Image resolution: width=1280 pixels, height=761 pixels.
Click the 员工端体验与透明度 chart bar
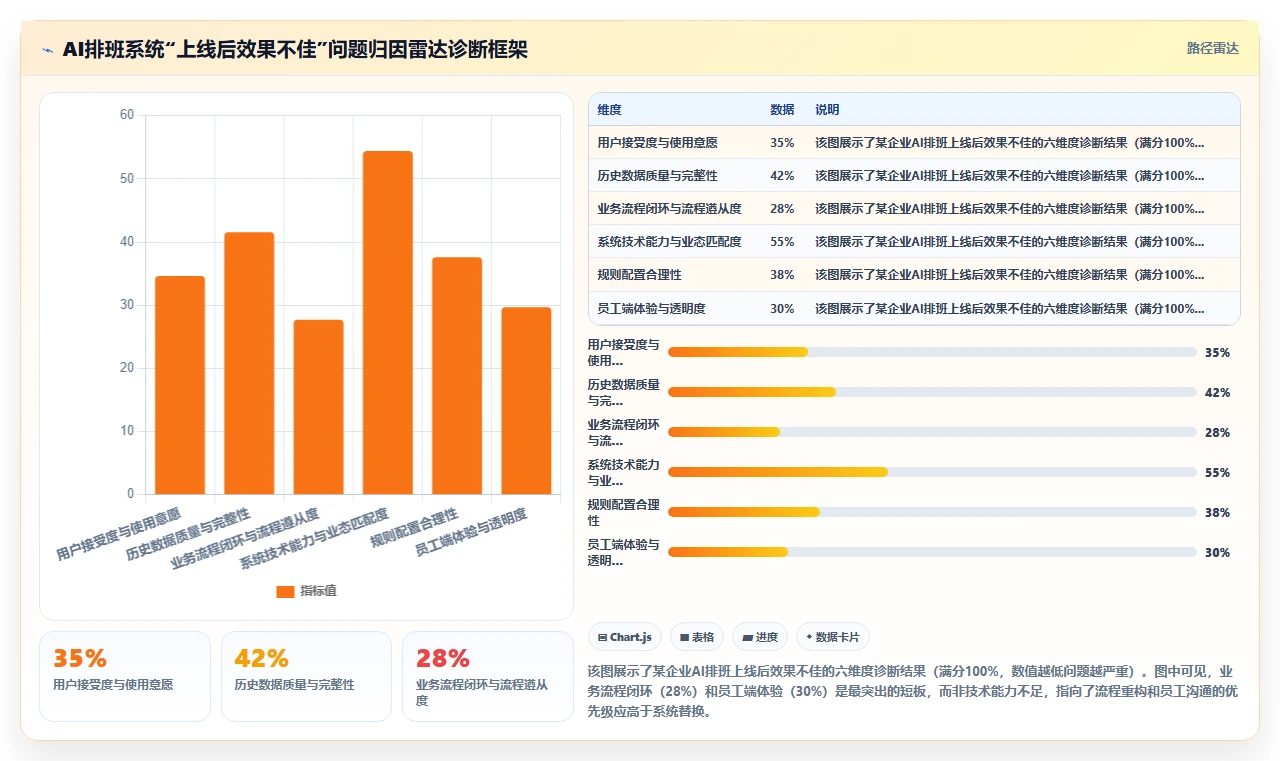pyautogui.click(x=526, y=400)
